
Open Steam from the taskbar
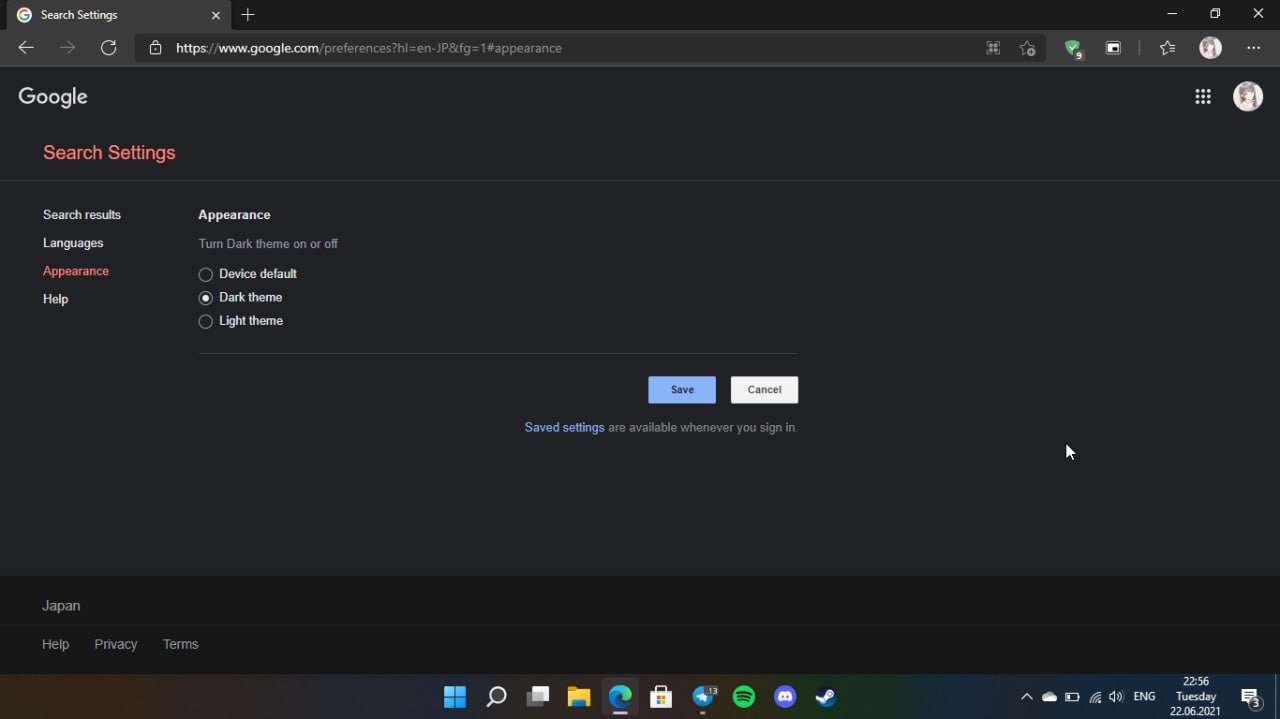[826, 696]
